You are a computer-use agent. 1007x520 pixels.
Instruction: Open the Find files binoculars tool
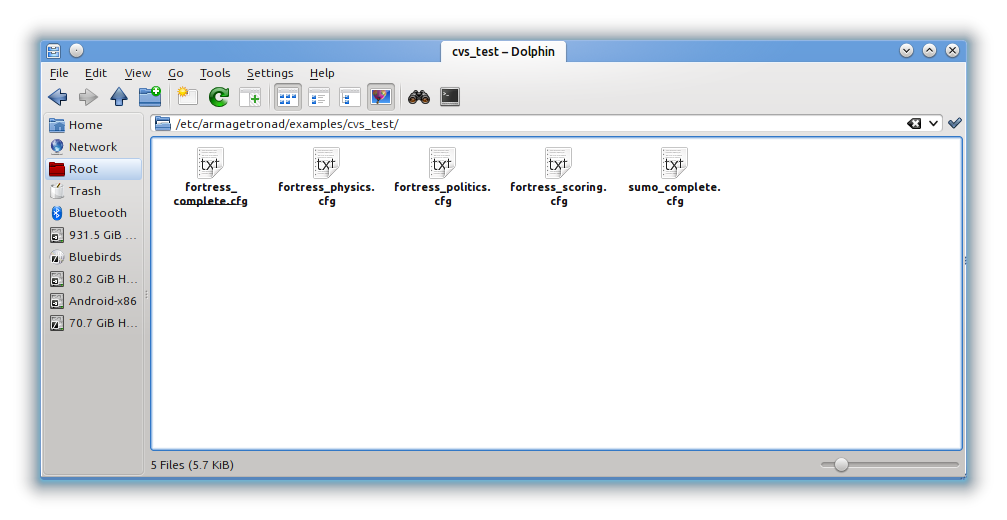418,97
